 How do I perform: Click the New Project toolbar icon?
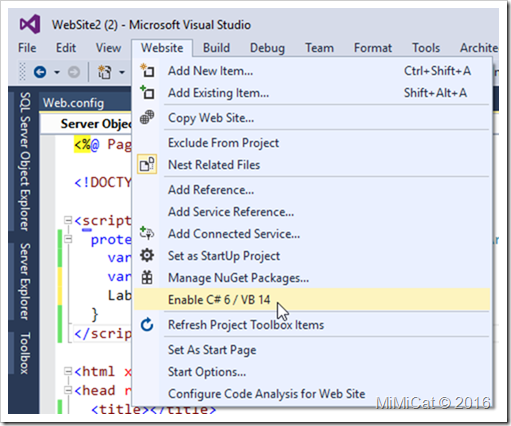[104, 72]
